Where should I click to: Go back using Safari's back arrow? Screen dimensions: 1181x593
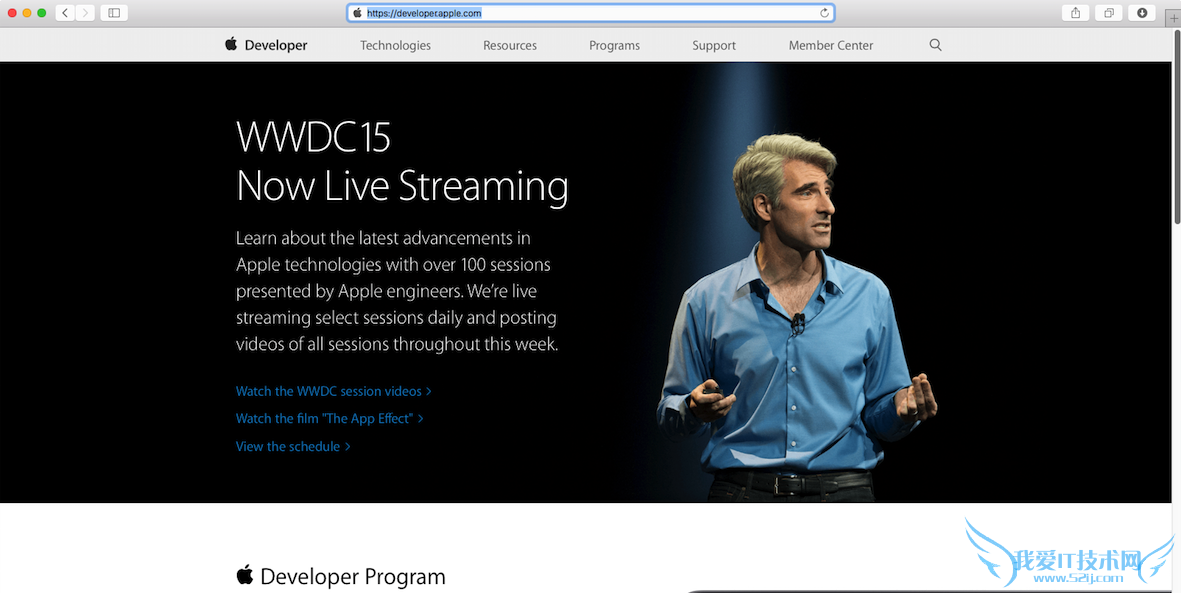click(65, 13)
